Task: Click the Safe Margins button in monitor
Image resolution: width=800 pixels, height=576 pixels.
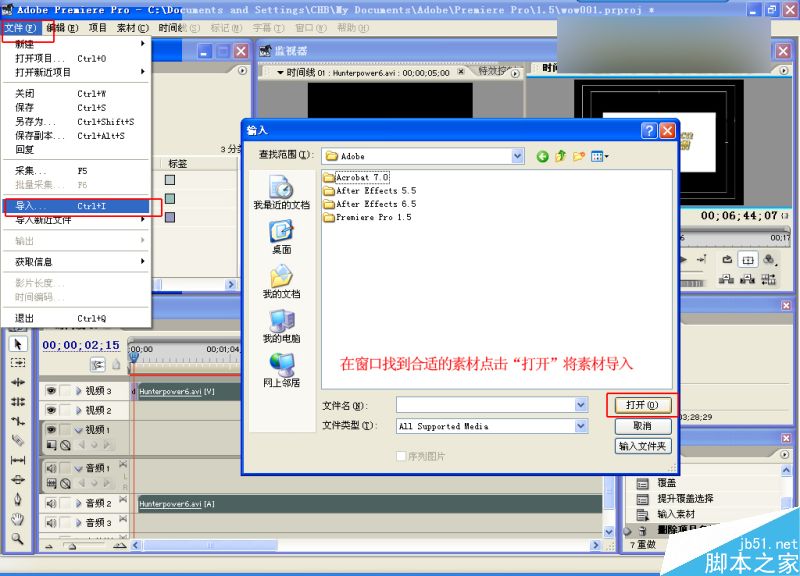Action: [x=747, y=260]
